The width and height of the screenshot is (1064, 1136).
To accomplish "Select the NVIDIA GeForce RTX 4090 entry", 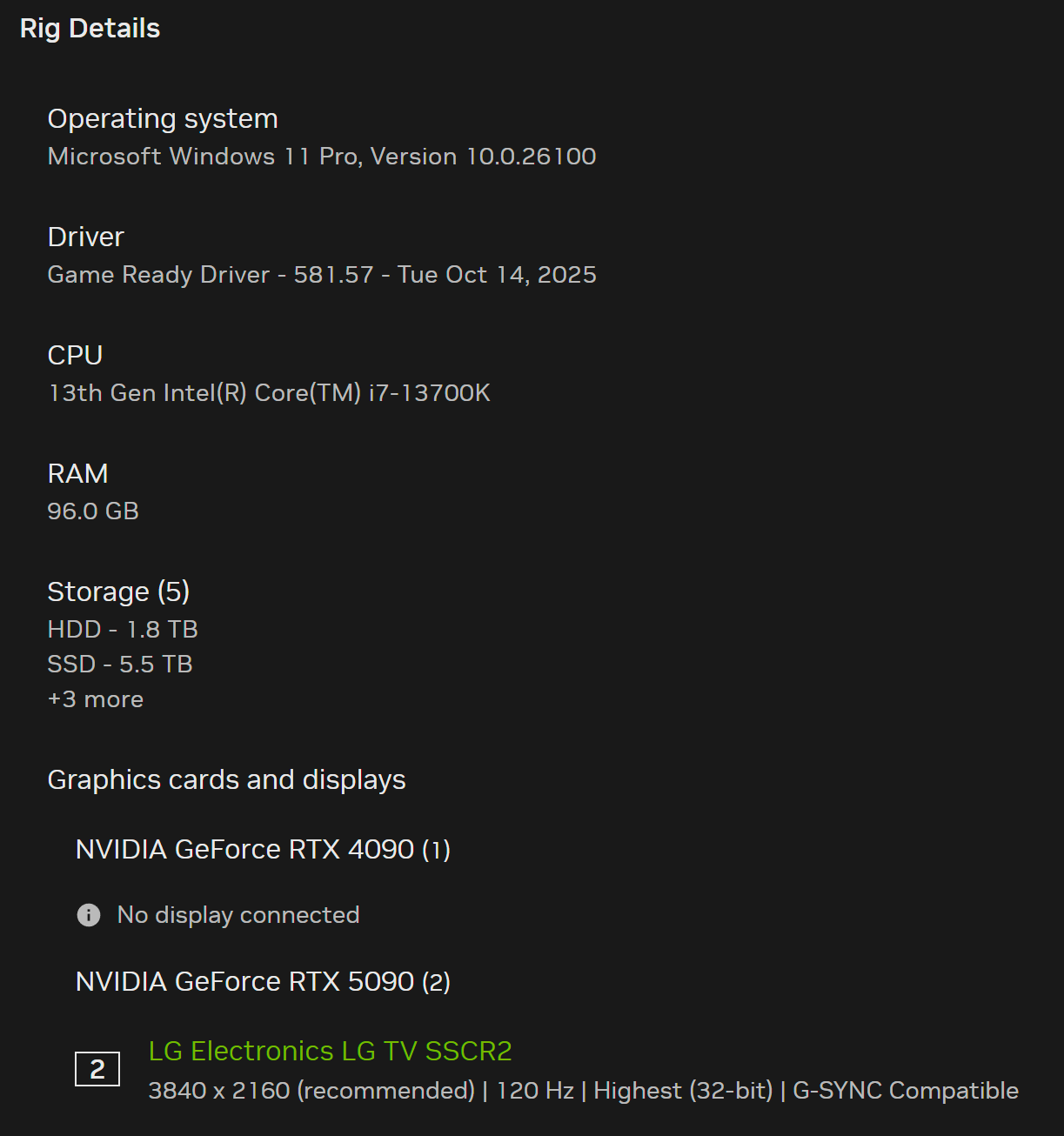I will [x=263, y=849].
